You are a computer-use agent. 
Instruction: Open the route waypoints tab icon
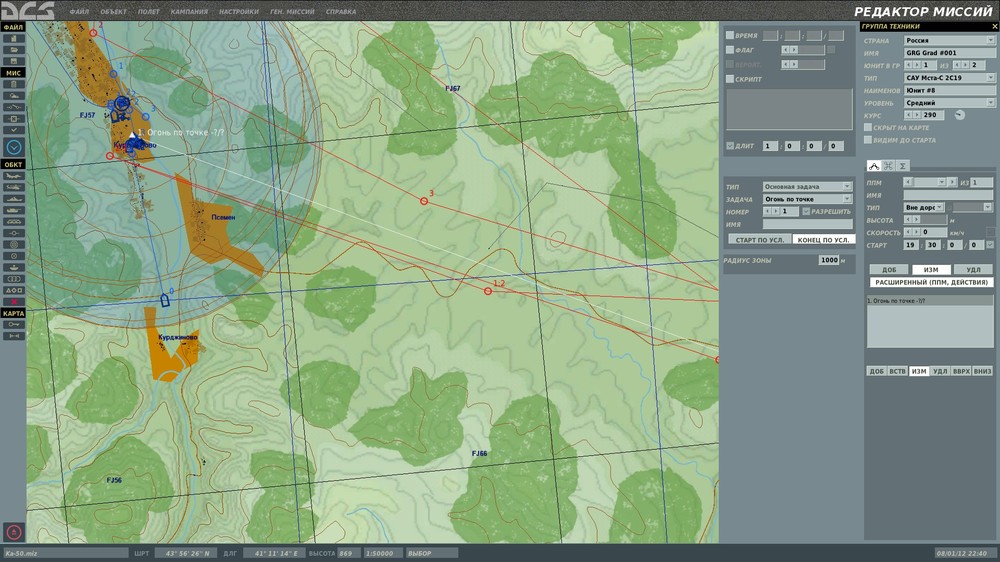(x=873, y=166)
